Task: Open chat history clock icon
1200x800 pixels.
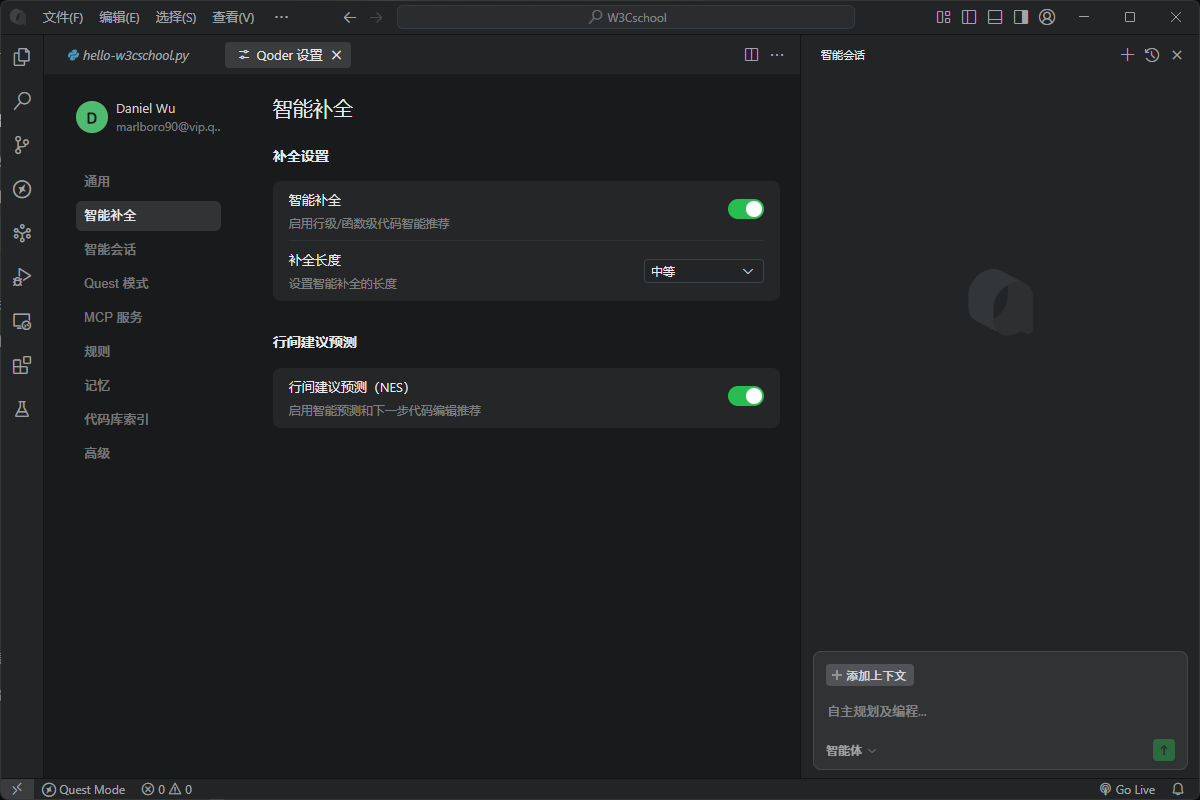Action: pyautogui.click(x=1152, y=55)
